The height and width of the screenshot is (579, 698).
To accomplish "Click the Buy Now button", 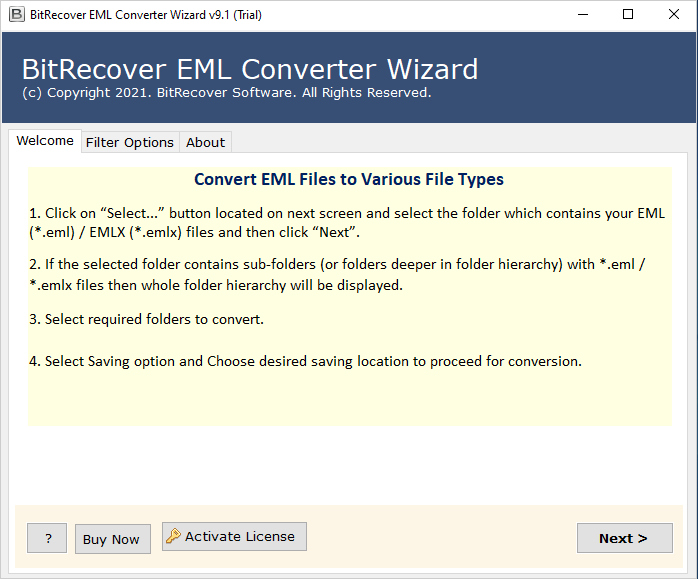I will coord(111,539).
